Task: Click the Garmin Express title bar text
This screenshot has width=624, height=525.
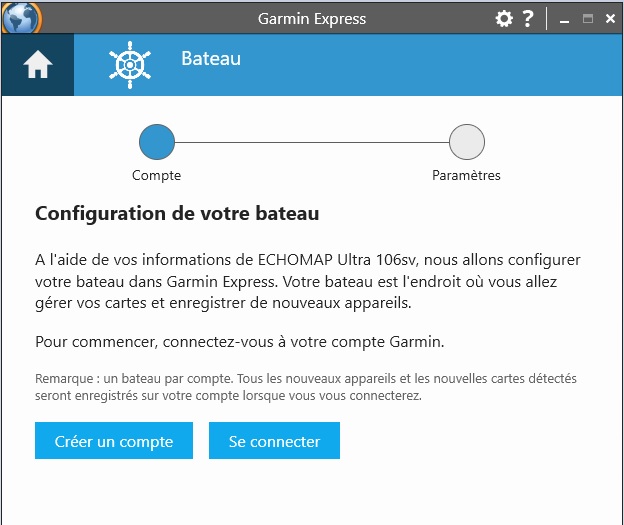Action: point(312,19)
